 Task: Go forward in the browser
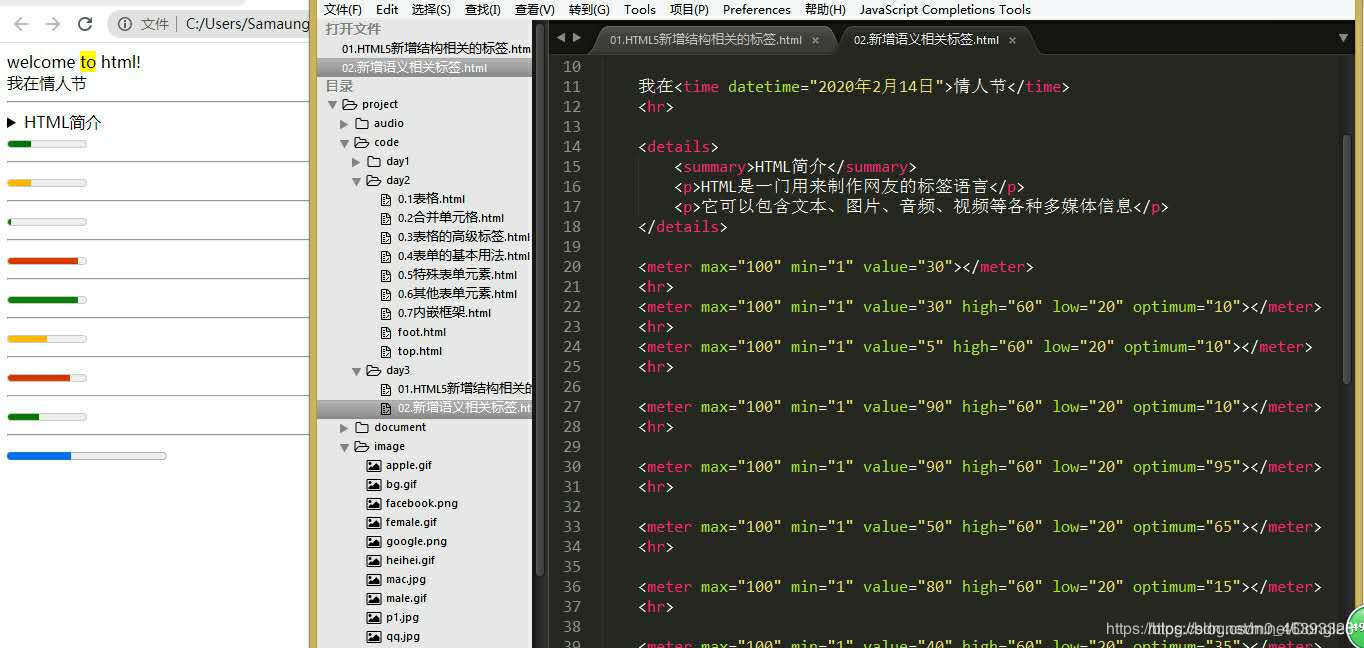(x=53, y=24)
